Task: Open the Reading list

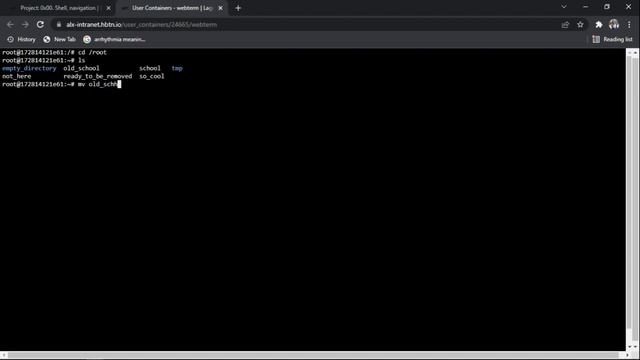Action: tap(612, 39)
